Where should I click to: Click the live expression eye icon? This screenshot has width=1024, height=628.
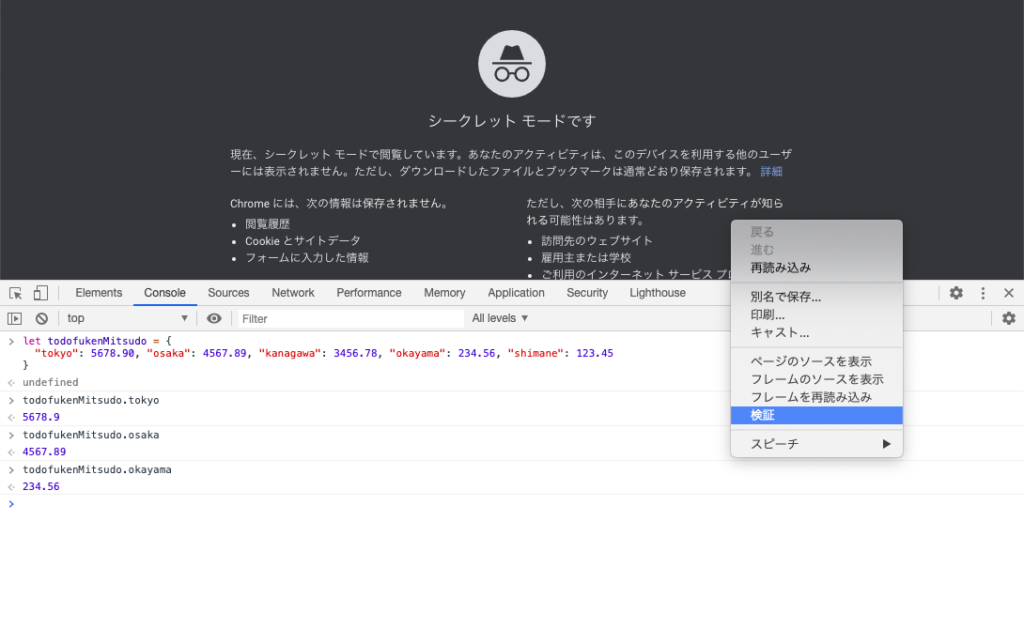pos(214,318)
